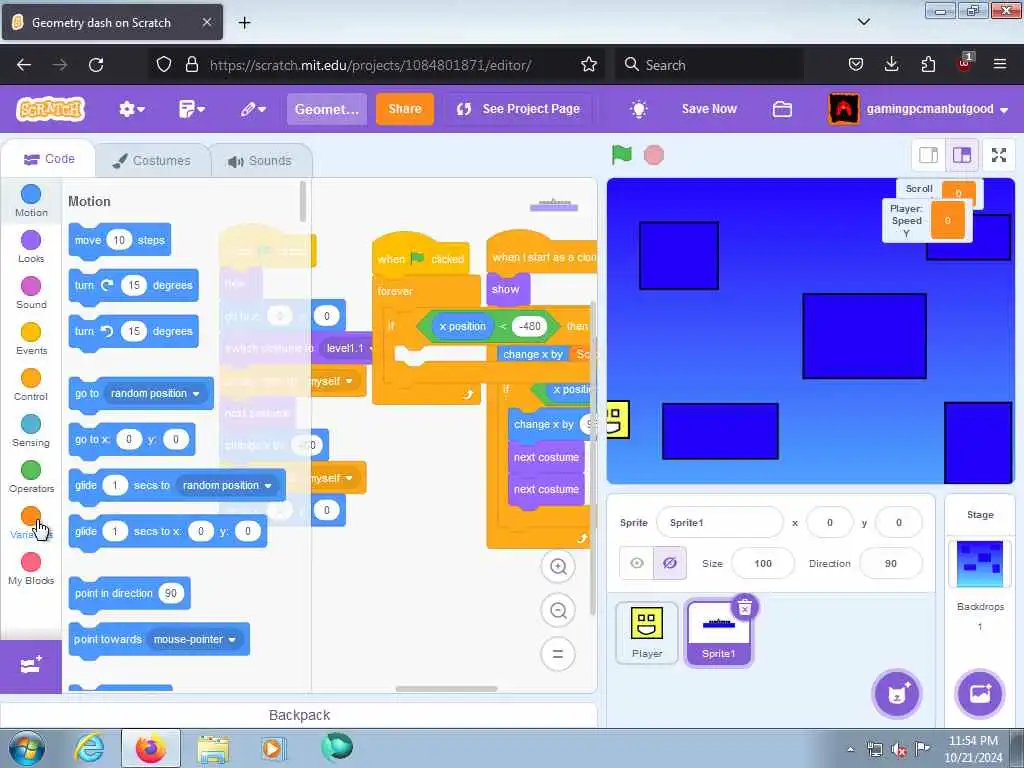
Task: Open the Edit pencil menu
Action: click(x=253, y=109)
